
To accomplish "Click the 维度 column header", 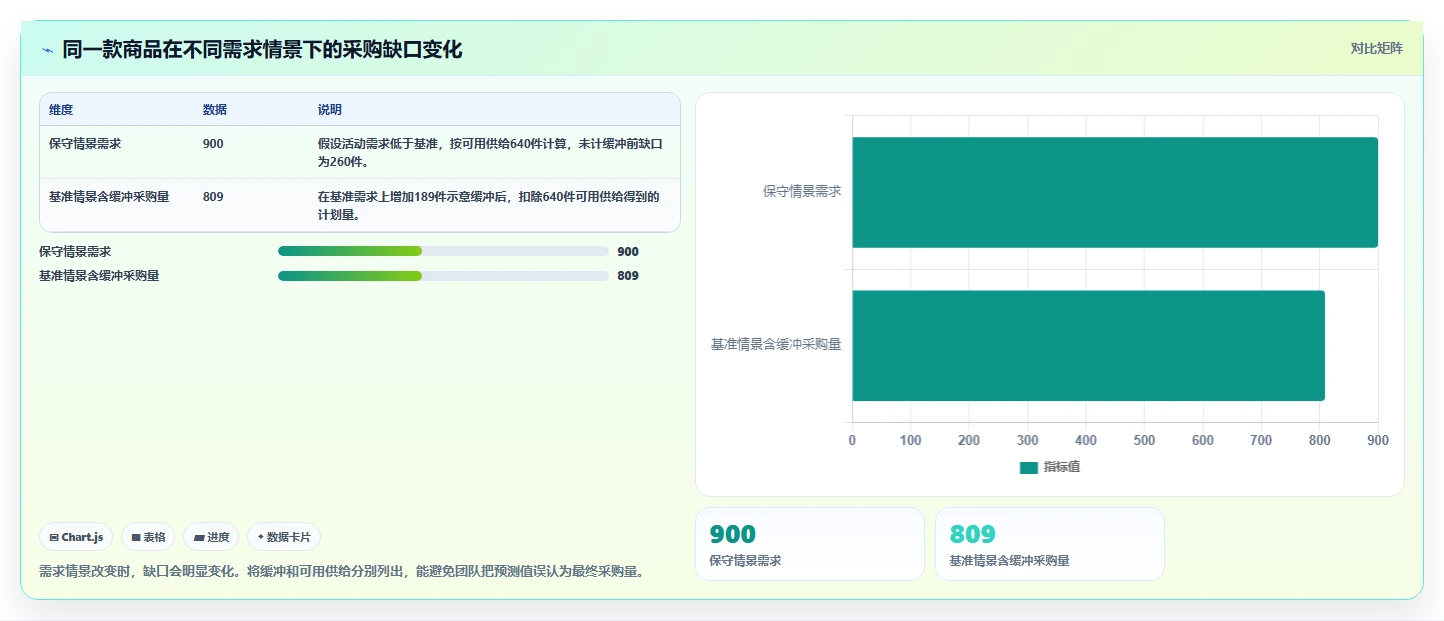I will tap(61, 110).
